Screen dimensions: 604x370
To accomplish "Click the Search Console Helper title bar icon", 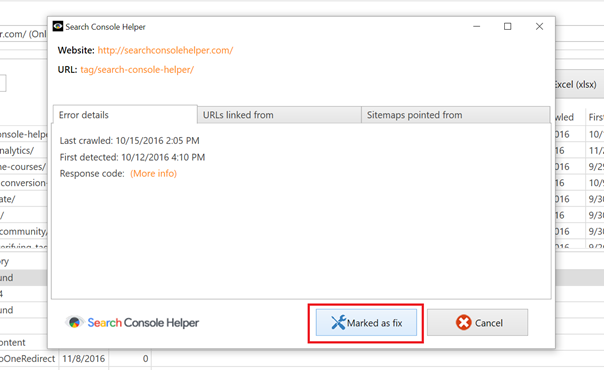I will click(58, 26).
